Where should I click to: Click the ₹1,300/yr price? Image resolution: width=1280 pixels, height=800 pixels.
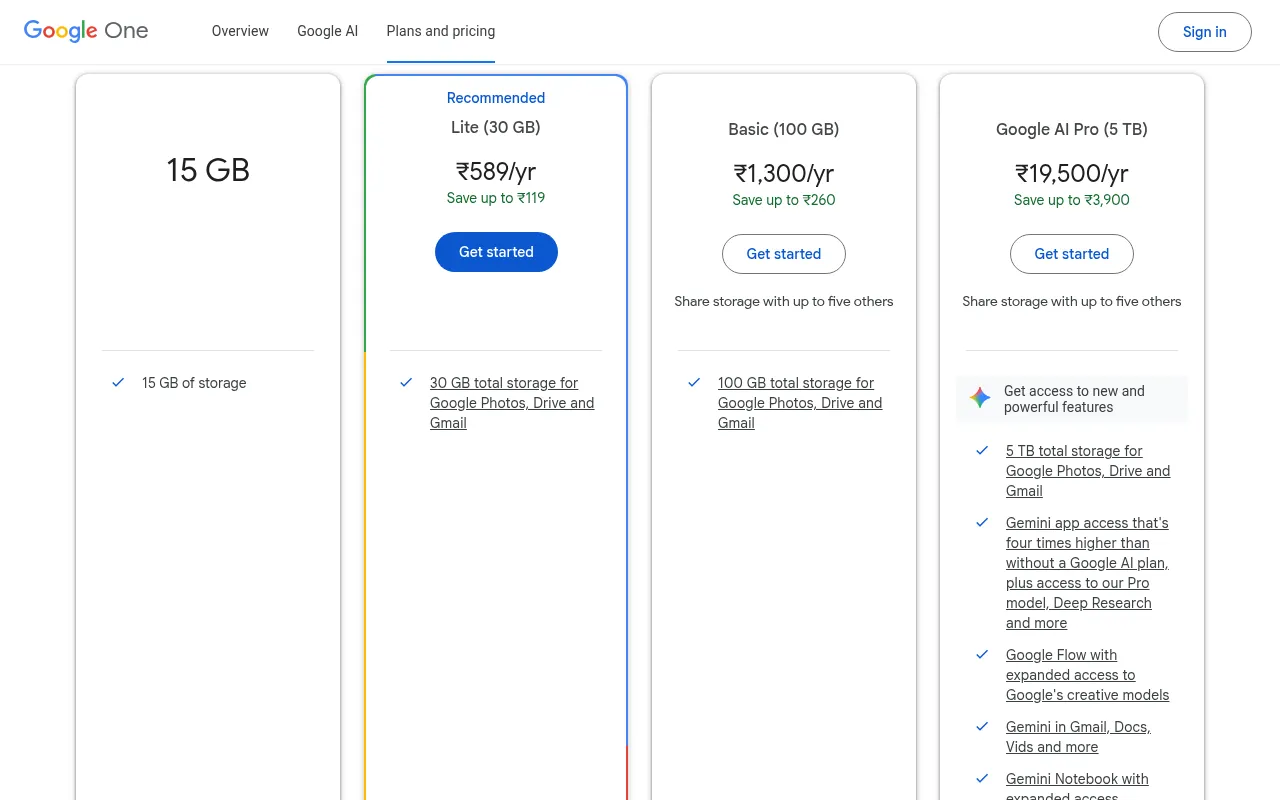[x=784, y=173]
